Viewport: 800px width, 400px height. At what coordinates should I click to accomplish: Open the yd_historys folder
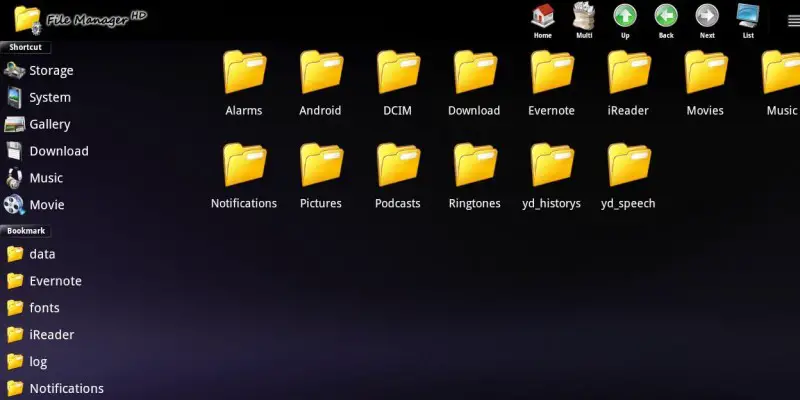551,177
